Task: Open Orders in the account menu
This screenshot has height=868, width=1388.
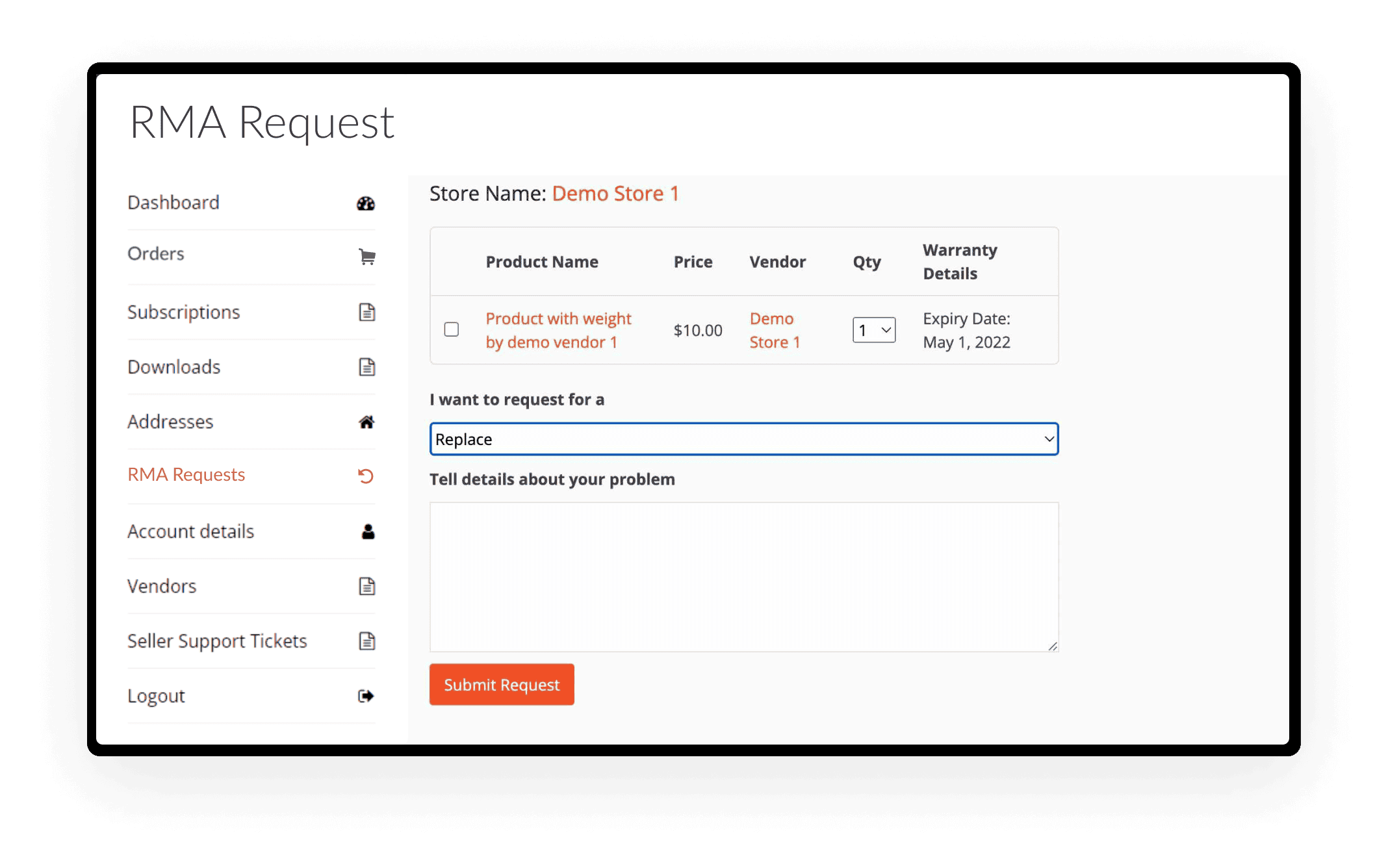Action: (x=156, y=254)
